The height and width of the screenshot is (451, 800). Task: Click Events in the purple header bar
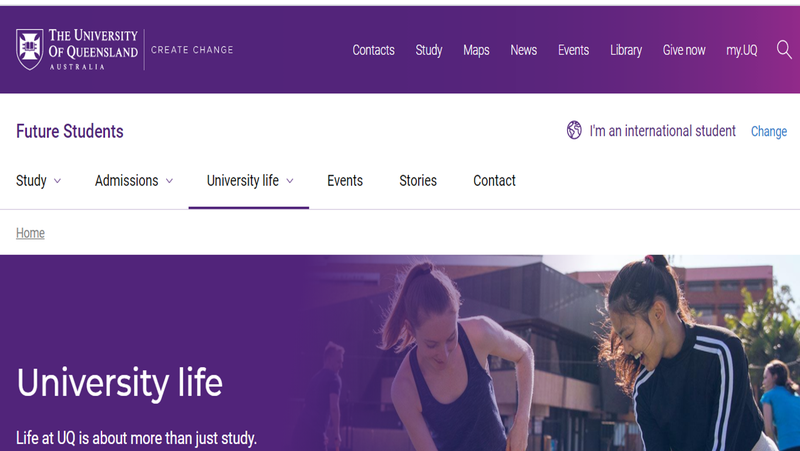pyautogui.click(x=573, y=50)
